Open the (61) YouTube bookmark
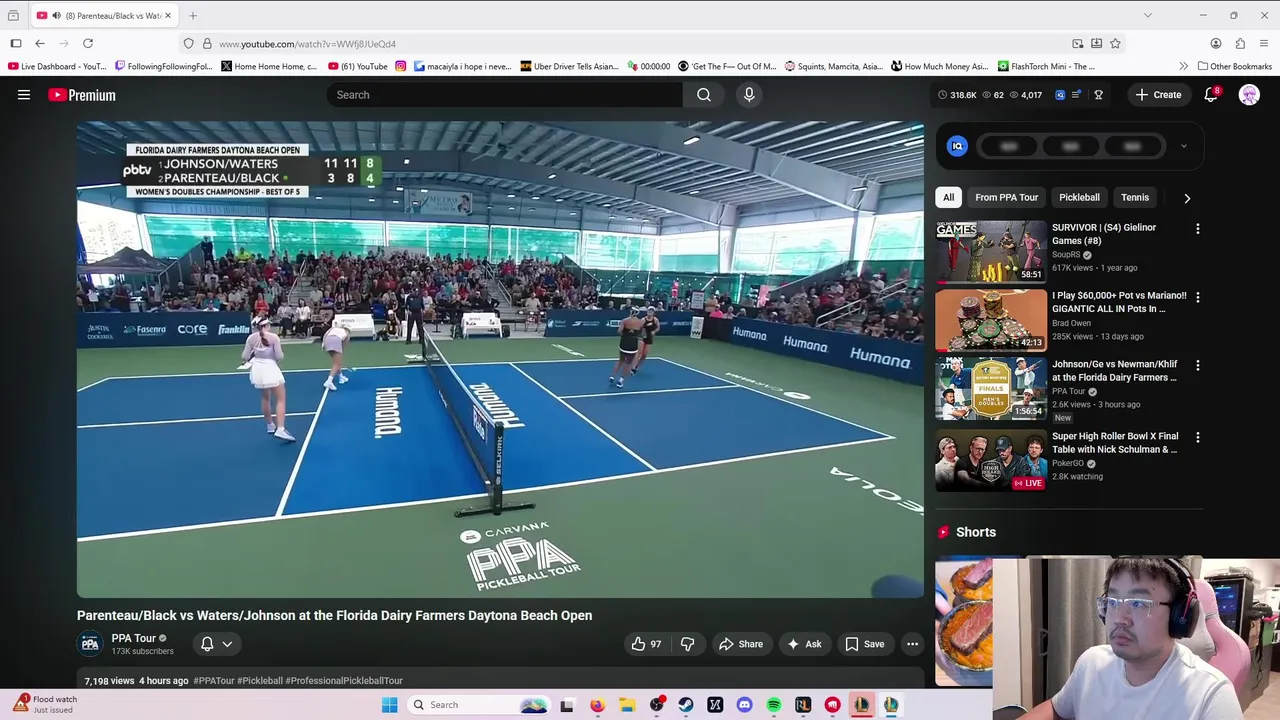The height and width of the screenshot is (720, 1280). [357, 66]
